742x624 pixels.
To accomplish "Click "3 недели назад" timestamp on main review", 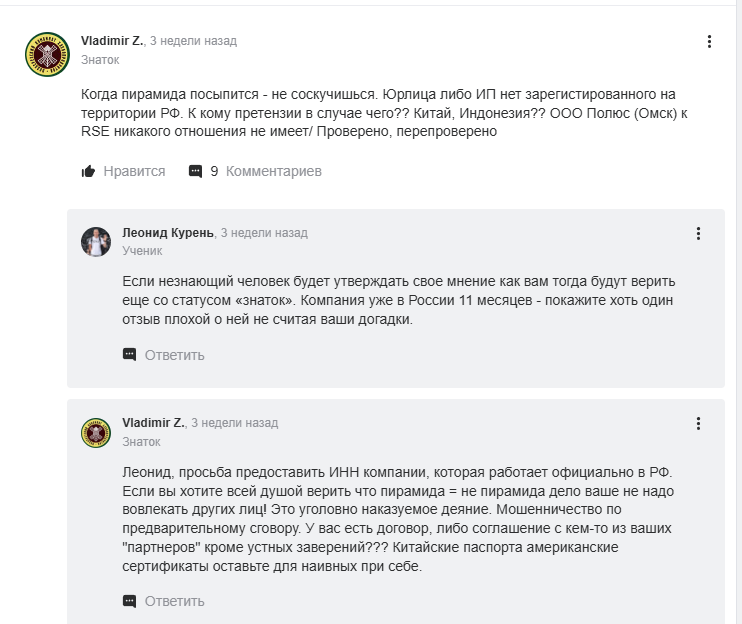I will pos(193,41).
